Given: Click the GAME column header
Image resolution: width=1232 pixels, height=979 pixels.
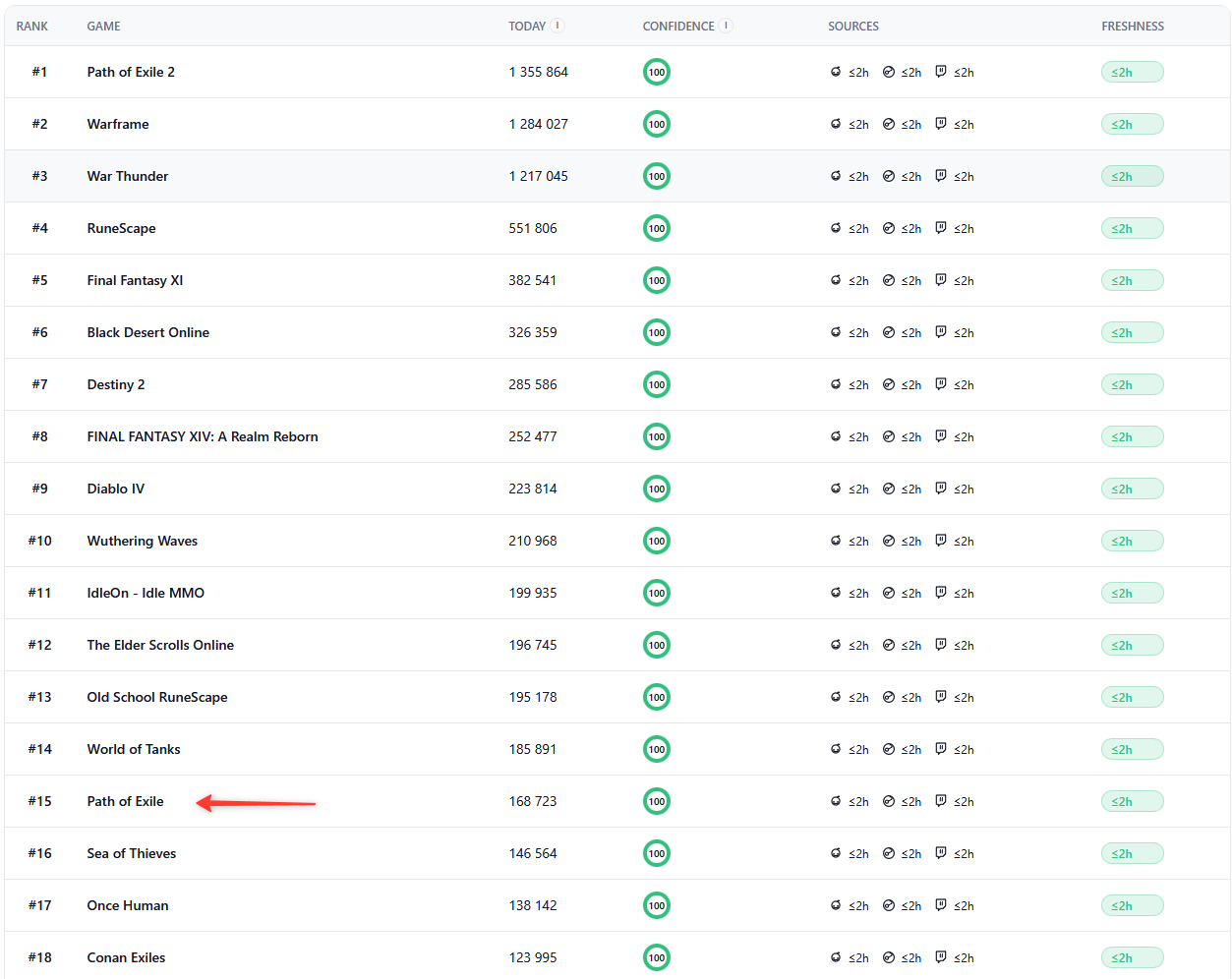Looking at the screenshot, I should (x=104, y=27).
